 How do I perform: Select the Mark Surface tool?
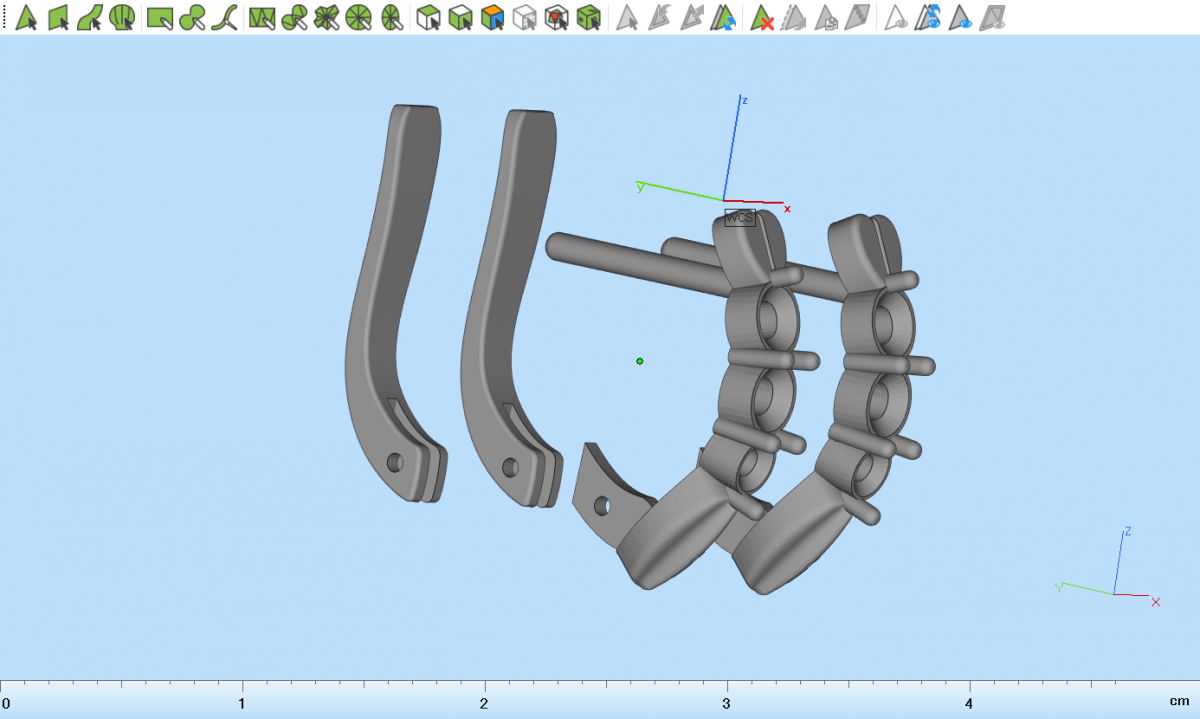(90, 17)
